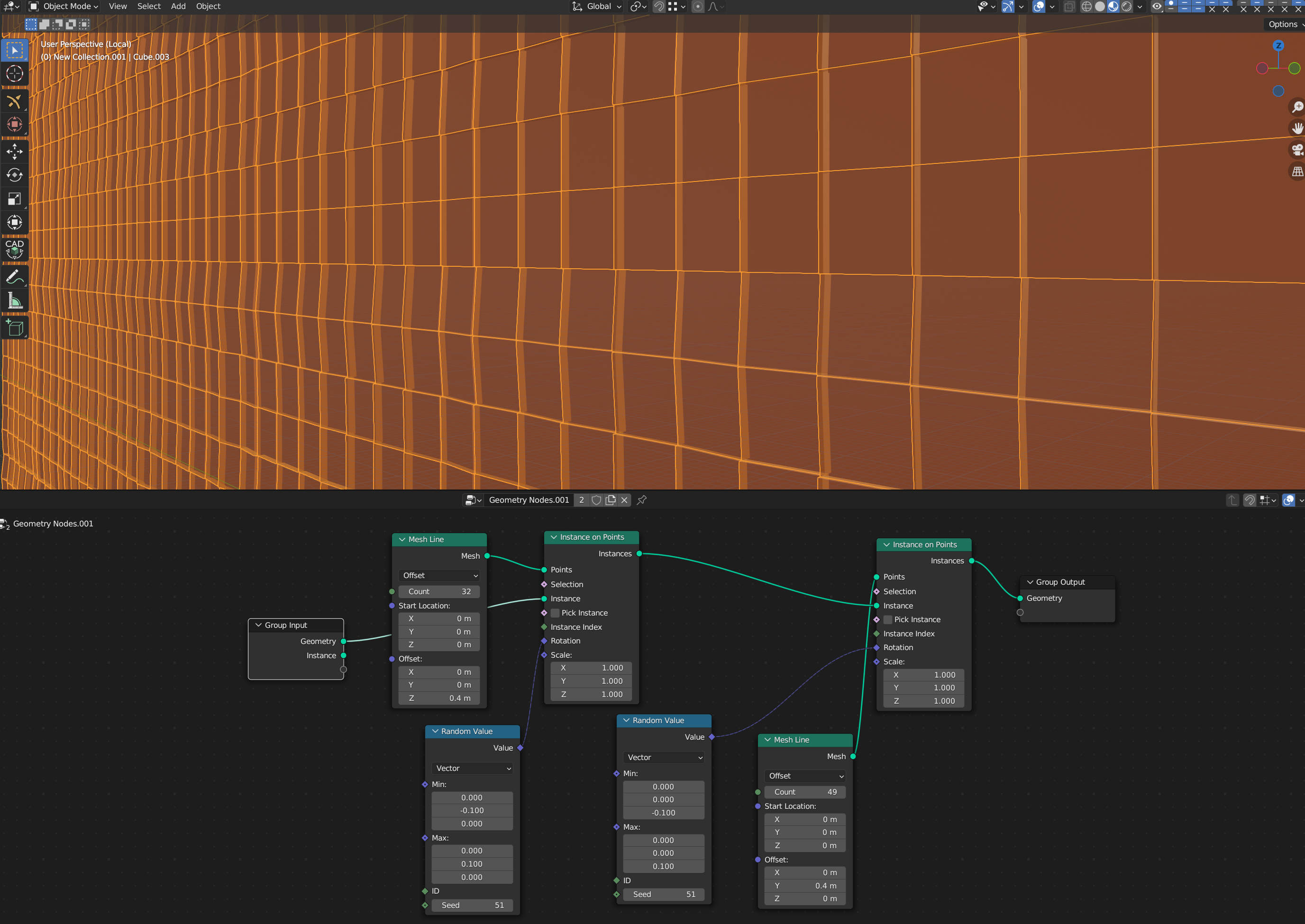The height and width of the screenshot is (924, 1305).
Task: Switch to the Rotate tool
Action: (x=15, y=175)
